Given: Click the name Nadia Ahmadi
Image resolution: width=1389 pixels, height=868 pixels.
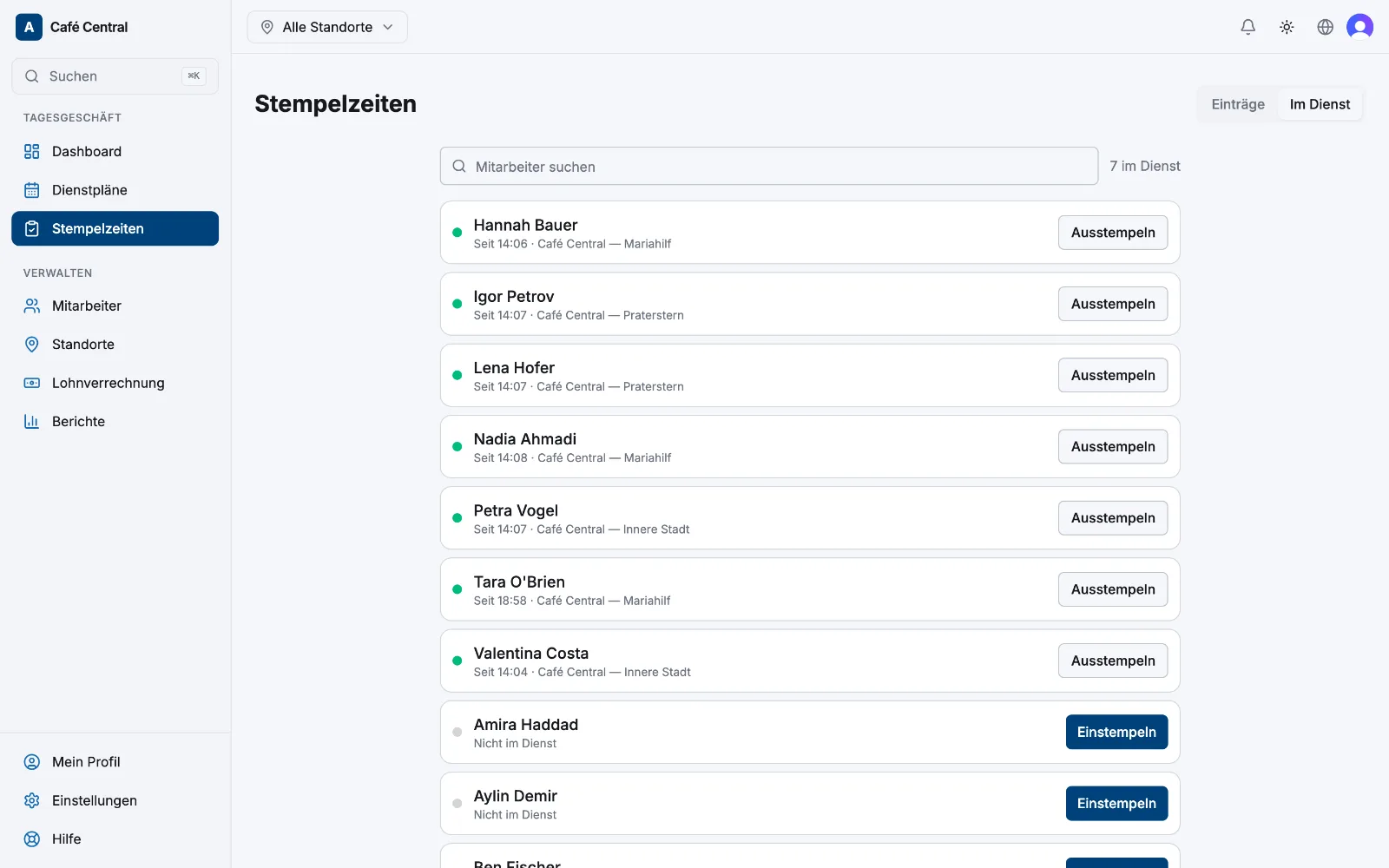Looking at the screenshot, I should (x=525, y=439).
